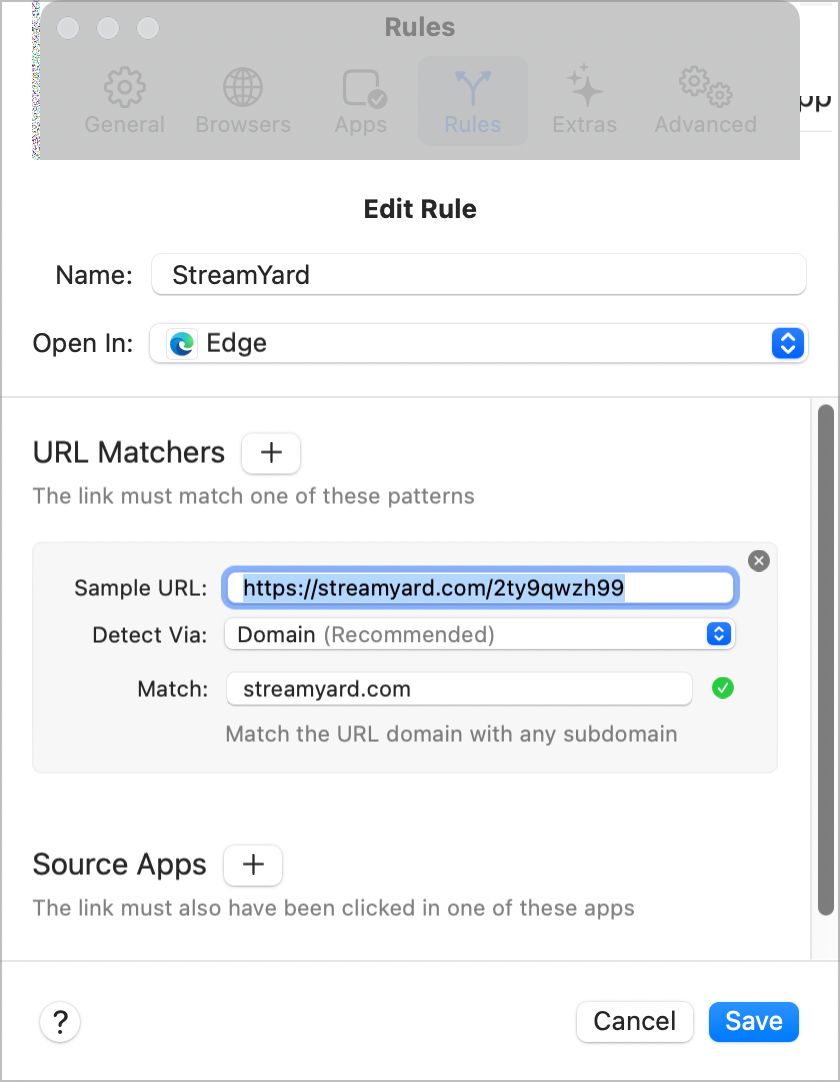Click the vertical scrollbar in the rule editor

point(825,660)
